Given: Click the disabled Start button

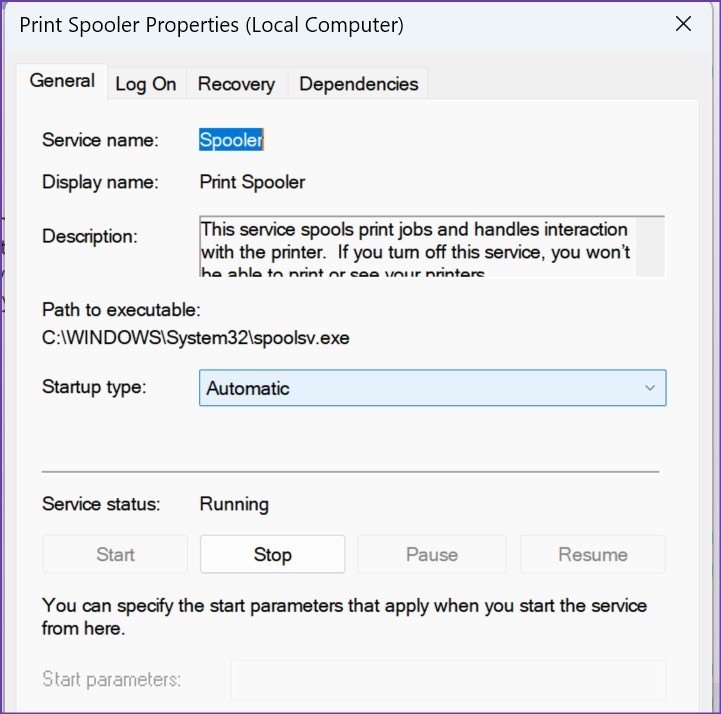Looking at the screenshot, I should [115, 554].
